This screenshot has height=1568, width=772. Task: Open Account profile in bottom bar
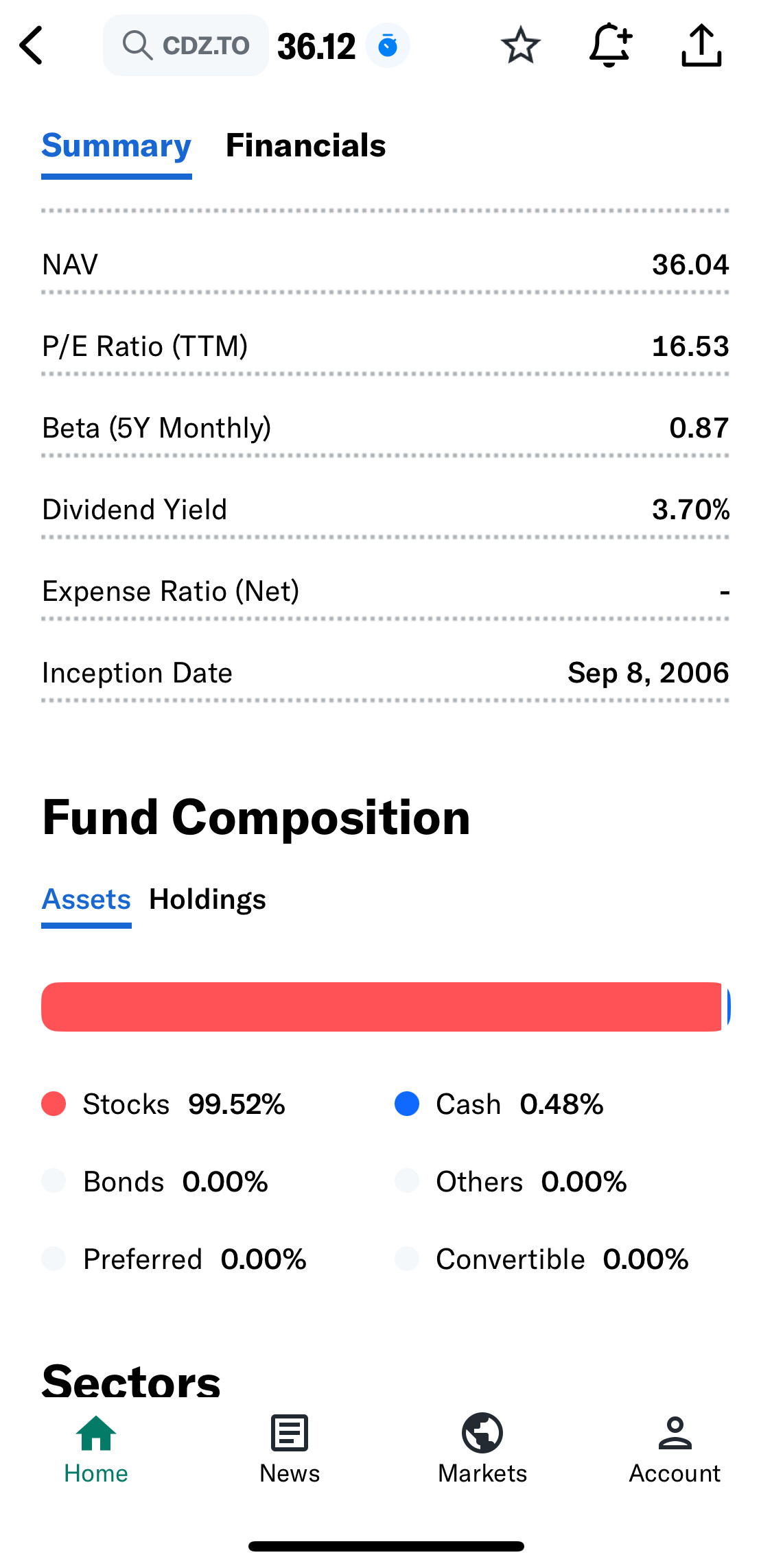675,1449
